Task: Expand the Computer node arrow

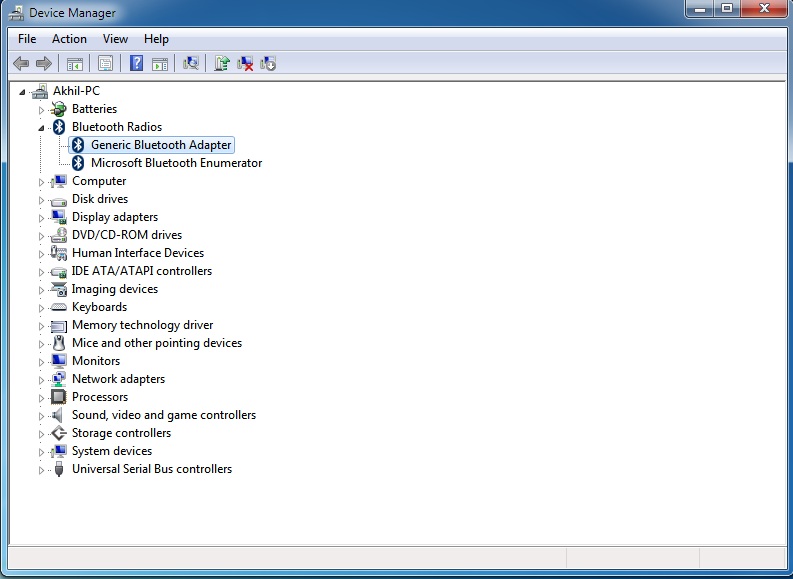Action: [x=41, y=182]
